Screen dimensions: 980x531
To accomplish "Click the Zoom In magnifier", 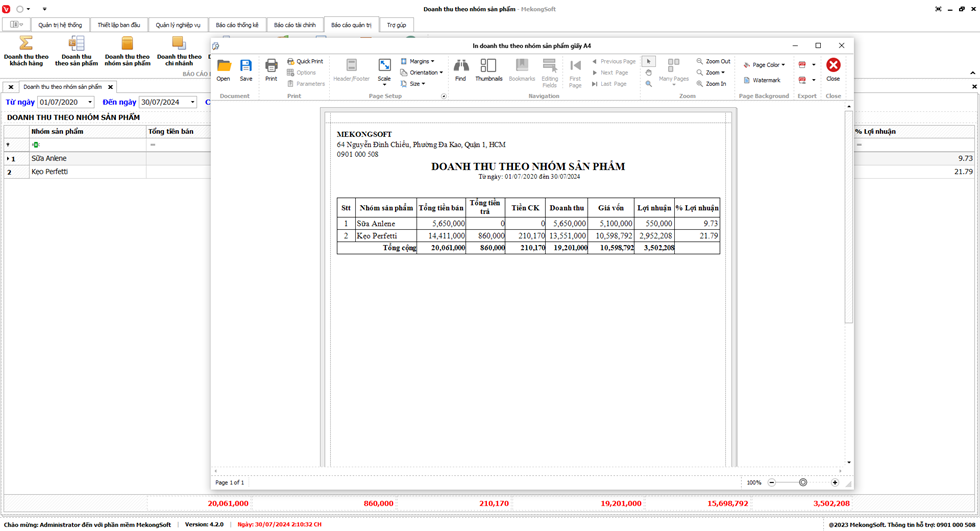I will click(x=712, y=84).
